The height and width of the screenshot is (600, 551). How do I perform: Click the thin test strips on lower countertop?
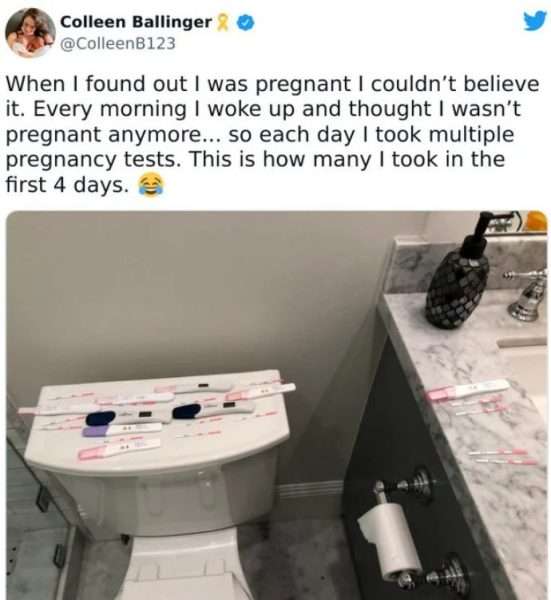502,457
